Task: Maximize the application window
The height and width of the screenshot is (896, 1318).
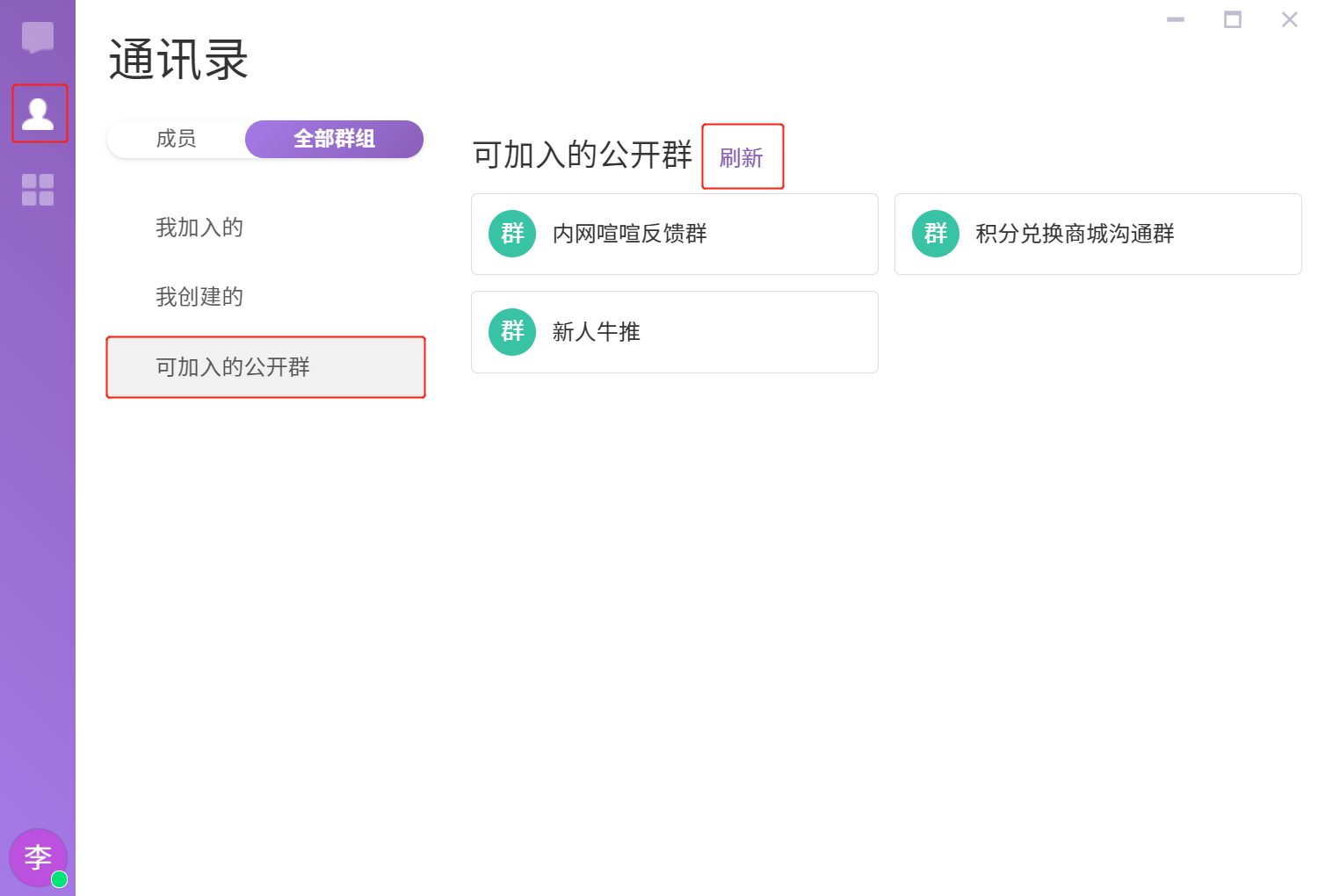Action: (1233, 19)
